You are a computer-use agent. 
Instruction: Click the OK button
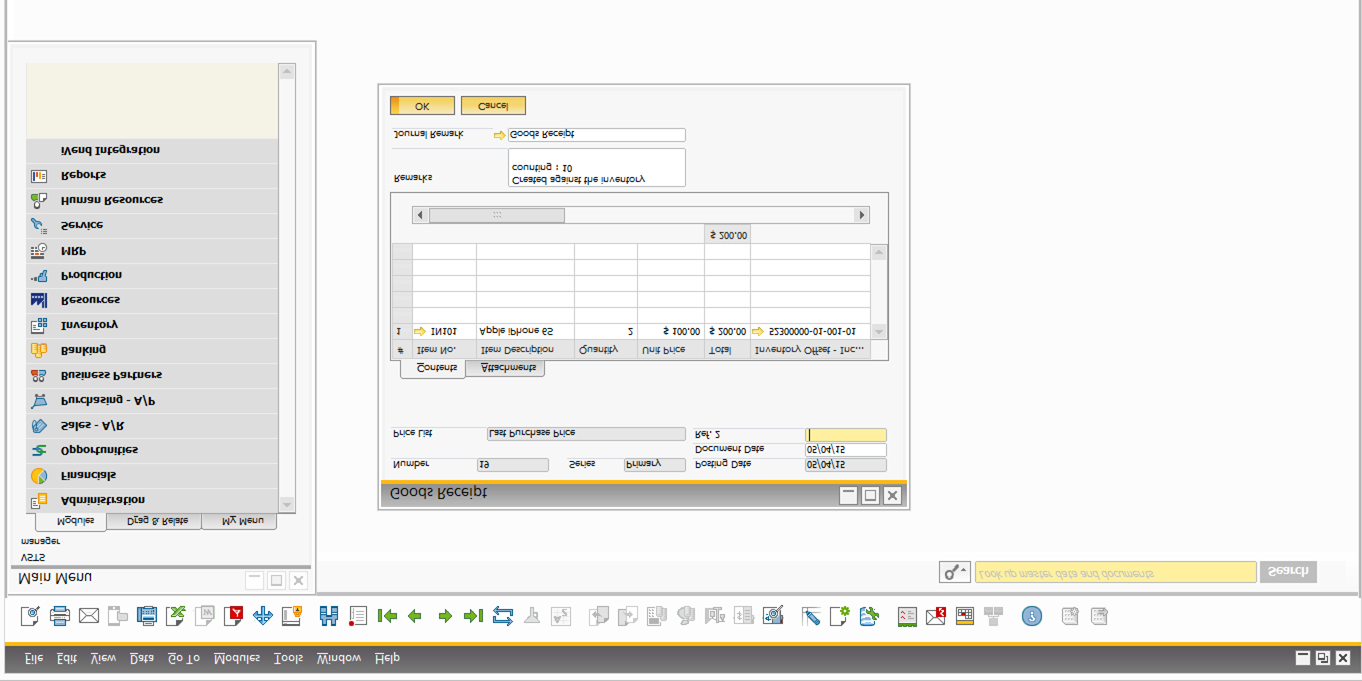point(423,106)
